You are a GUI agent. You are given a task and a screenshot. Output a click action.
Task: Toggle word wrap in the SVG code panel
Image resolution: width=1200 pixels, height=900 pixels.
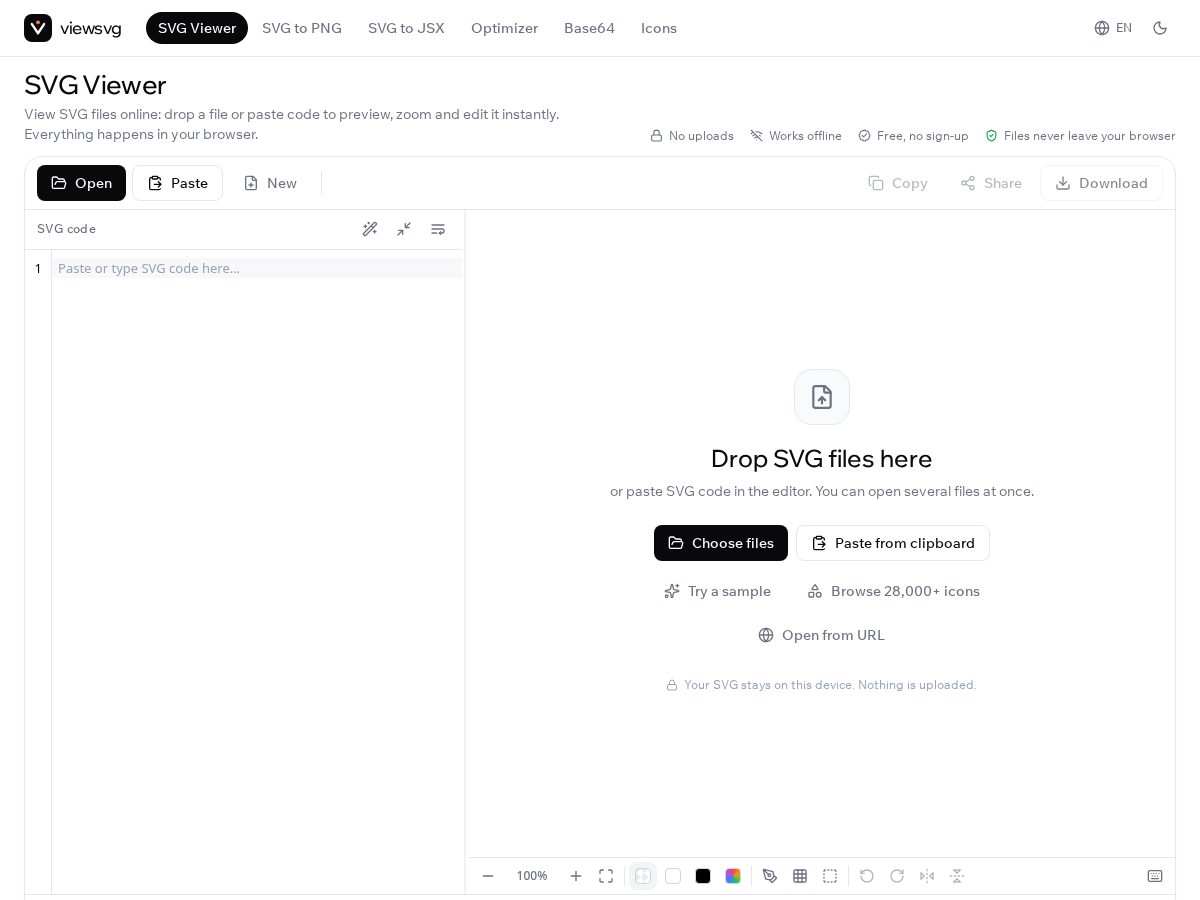click(438, 229)
